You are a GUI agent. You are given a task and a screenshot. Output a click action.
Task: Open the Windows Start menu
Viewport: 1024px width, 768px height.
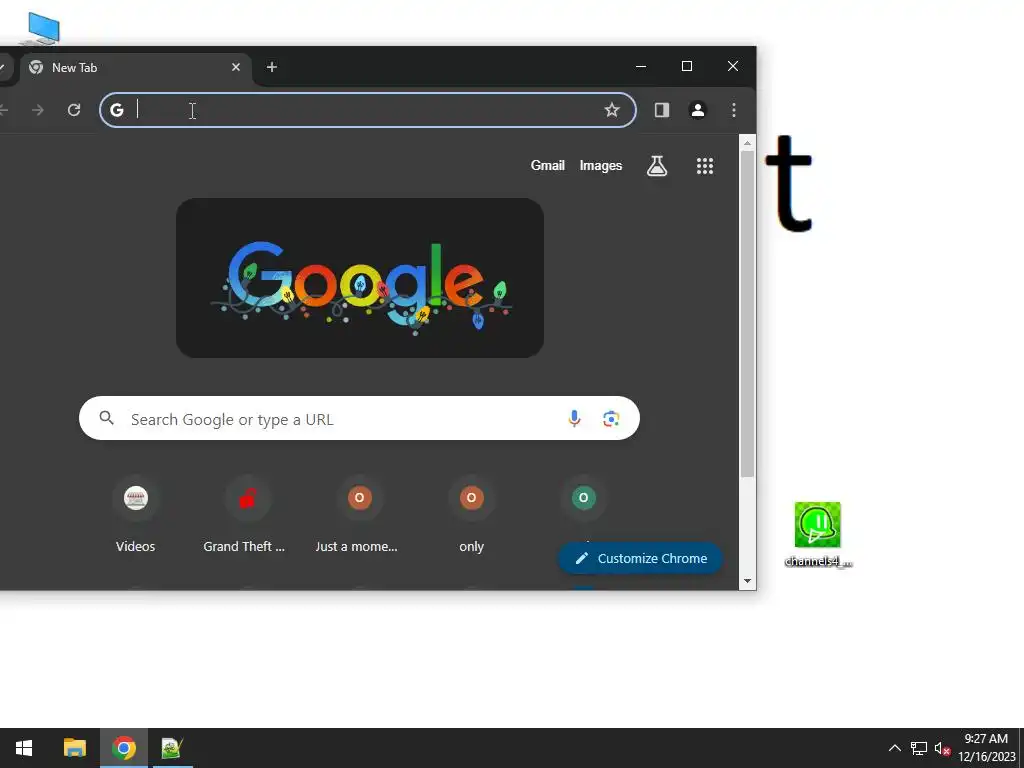coord(24,748)
